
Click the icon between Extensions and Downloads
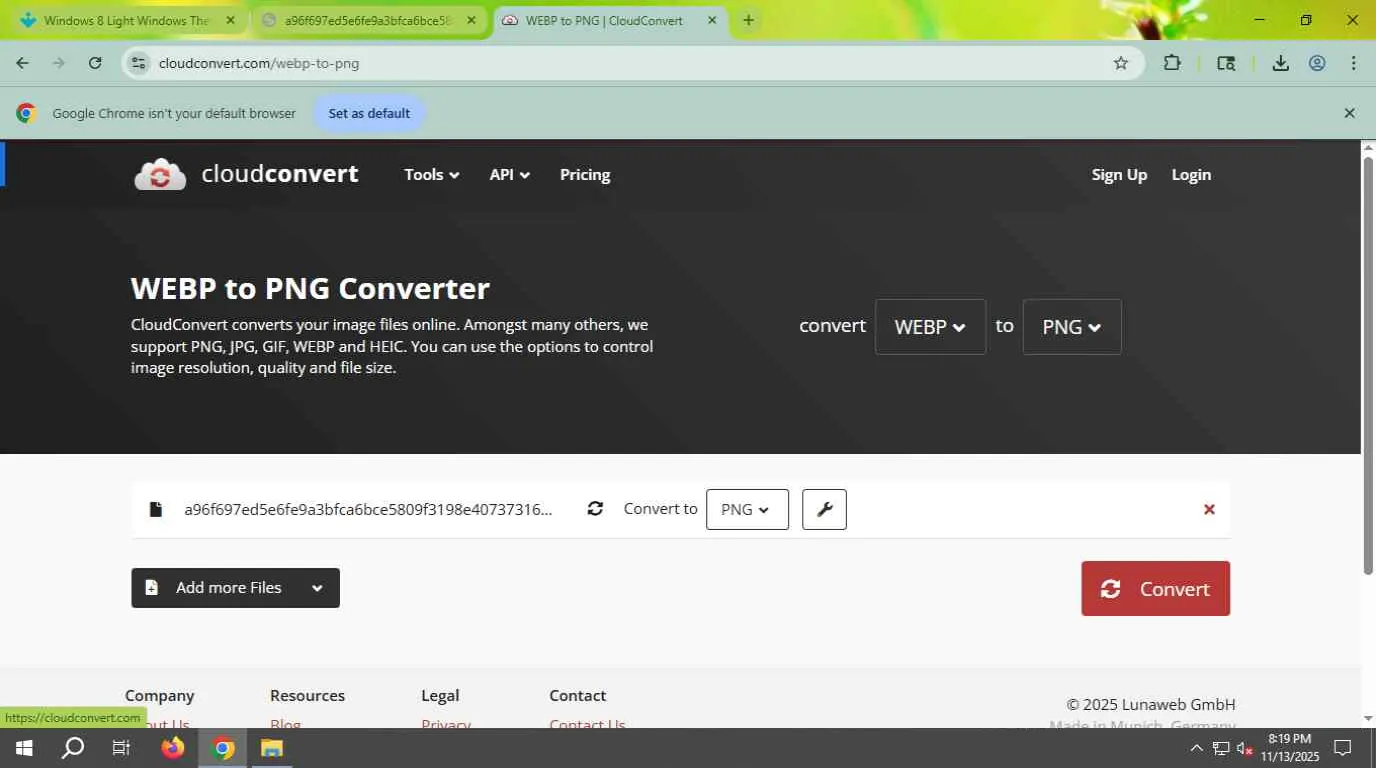(1226, 63)
